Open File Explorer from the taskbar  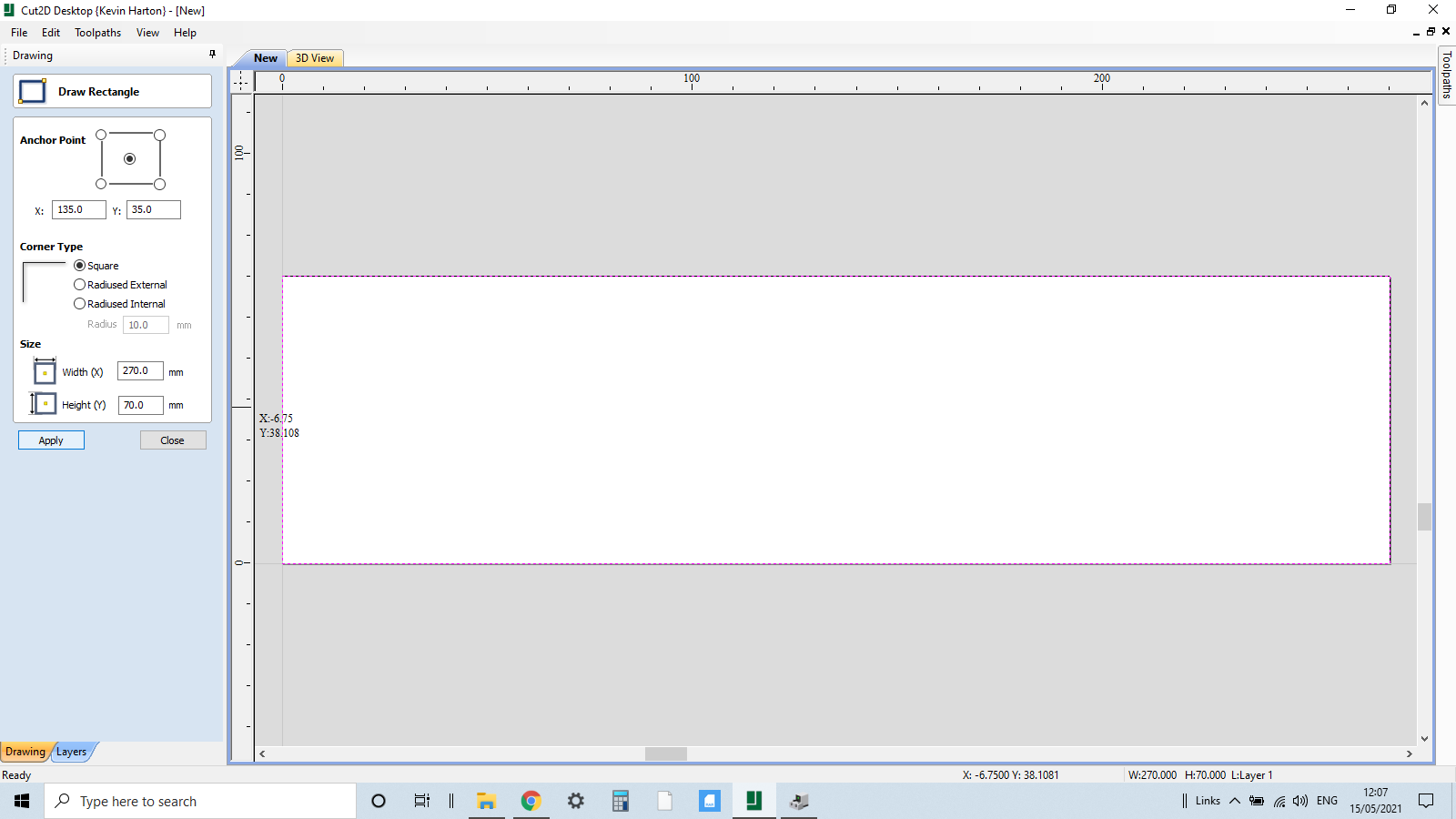tap(487, 801)
